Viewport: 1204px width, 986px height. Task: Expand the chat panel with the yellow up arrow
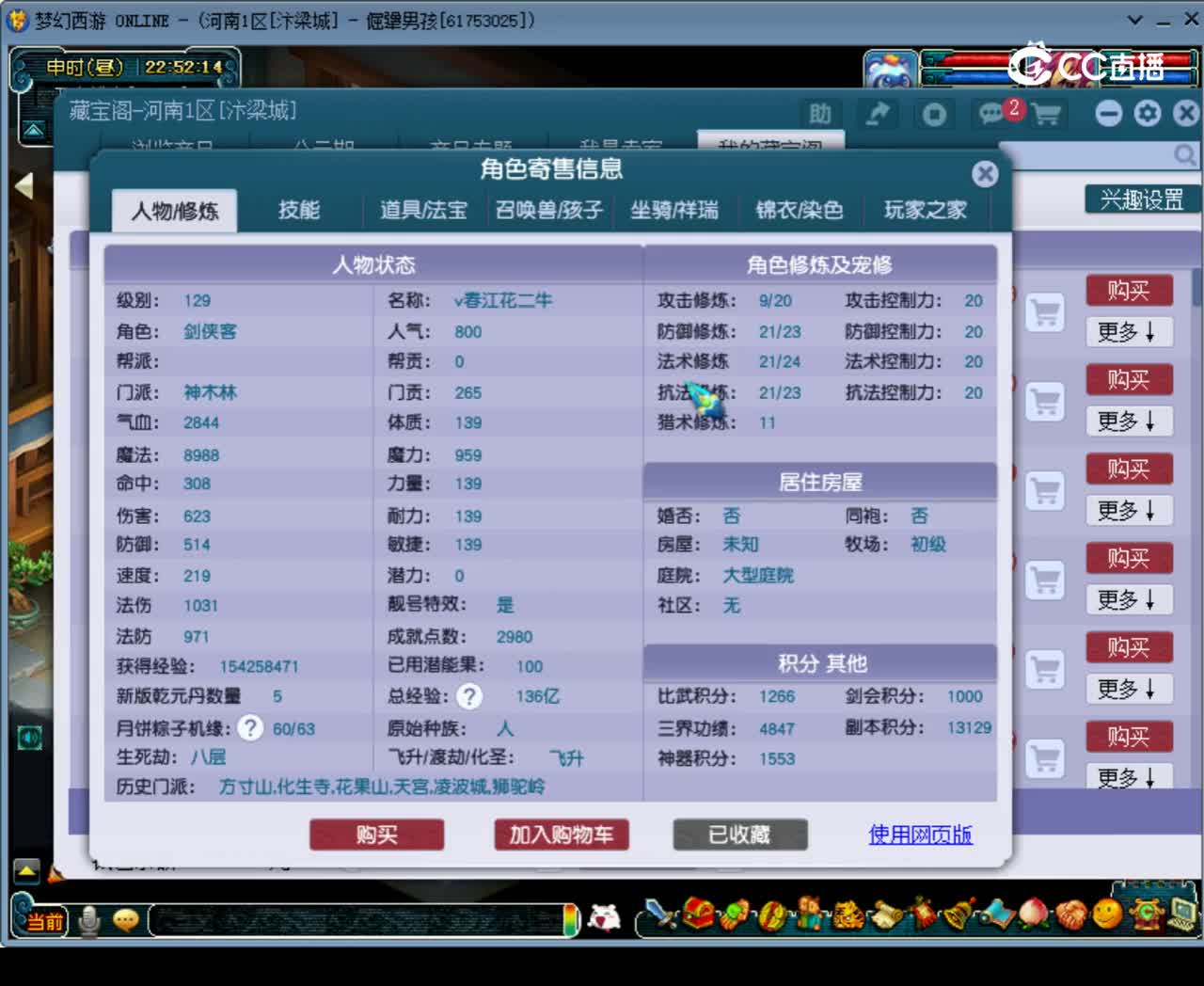click(26, 871)
